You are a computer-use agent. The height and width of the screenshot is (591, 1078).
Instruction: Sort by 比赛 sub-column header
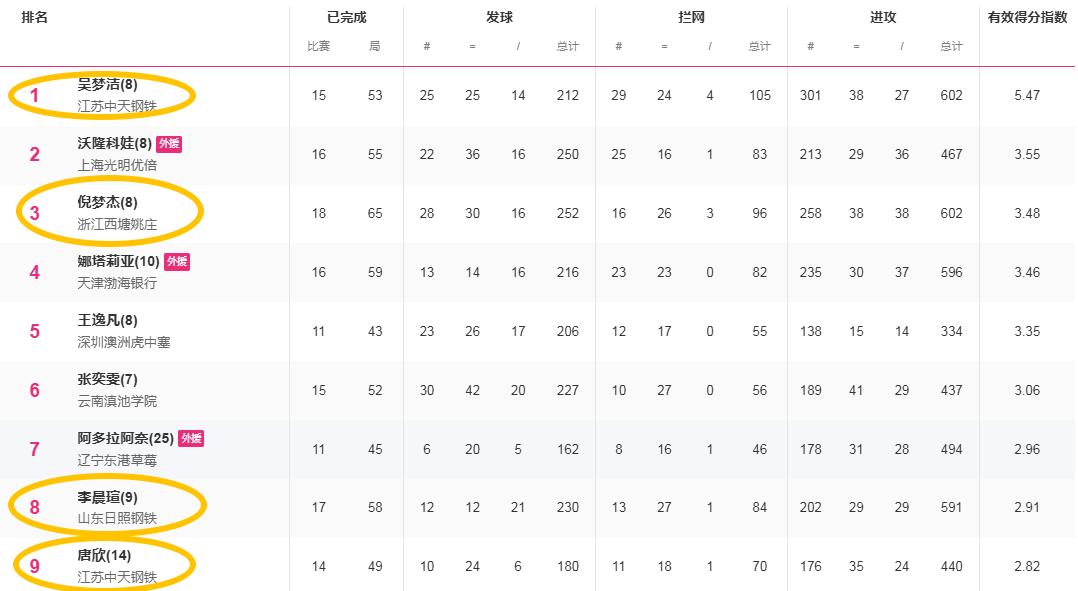(318, 47)
